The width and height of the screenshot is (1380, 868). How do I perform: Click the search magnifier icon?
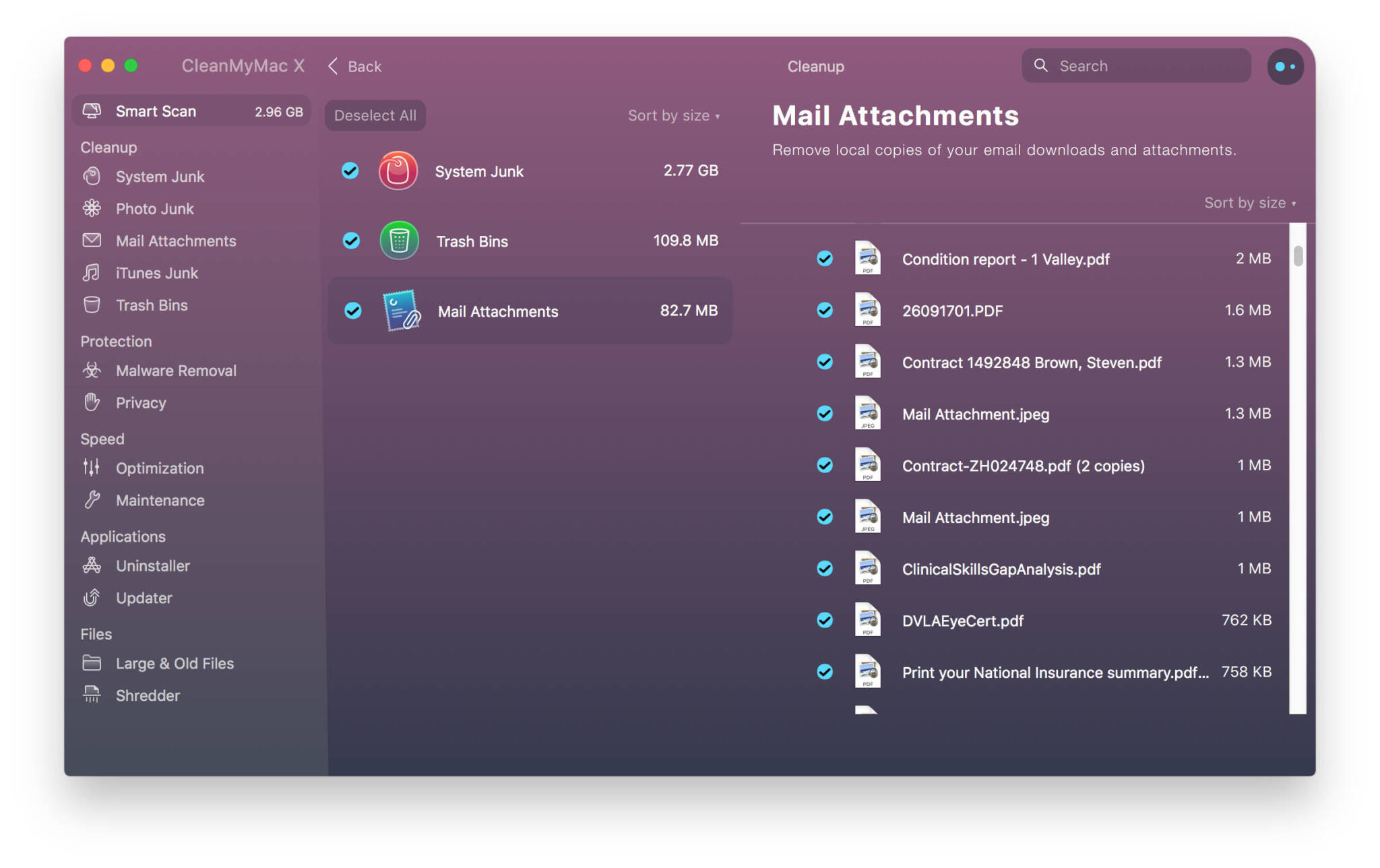pyautogui.click(x=1041, y=65)
